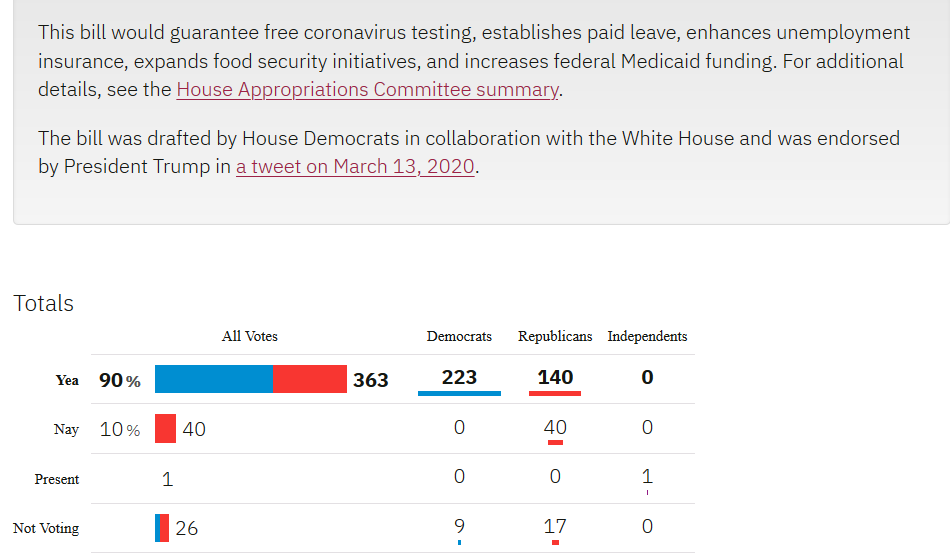Select the Independents column header

(x=647, y=336)
